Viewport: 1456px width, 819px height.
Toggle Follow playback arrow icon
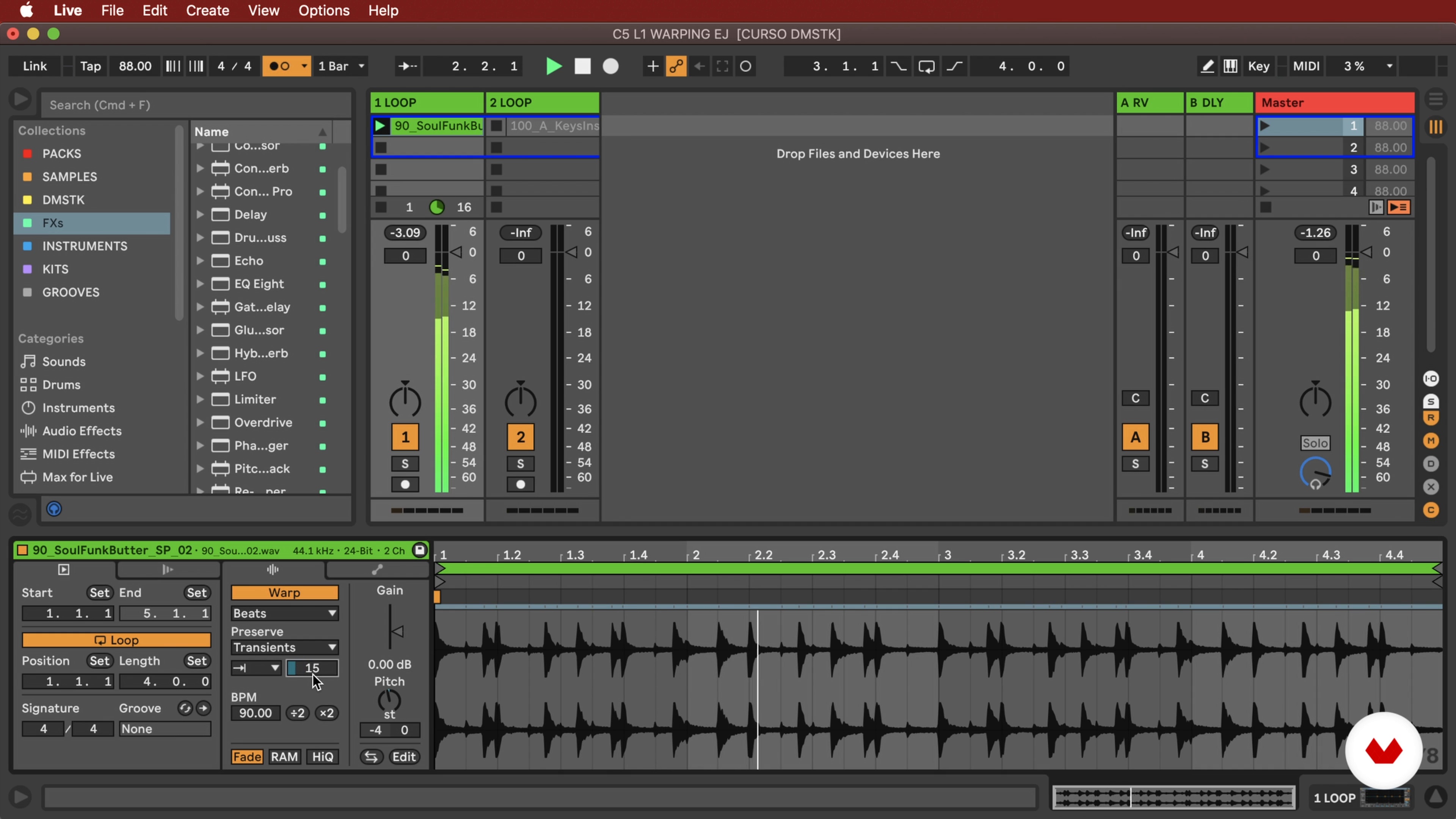pos(407,66)
